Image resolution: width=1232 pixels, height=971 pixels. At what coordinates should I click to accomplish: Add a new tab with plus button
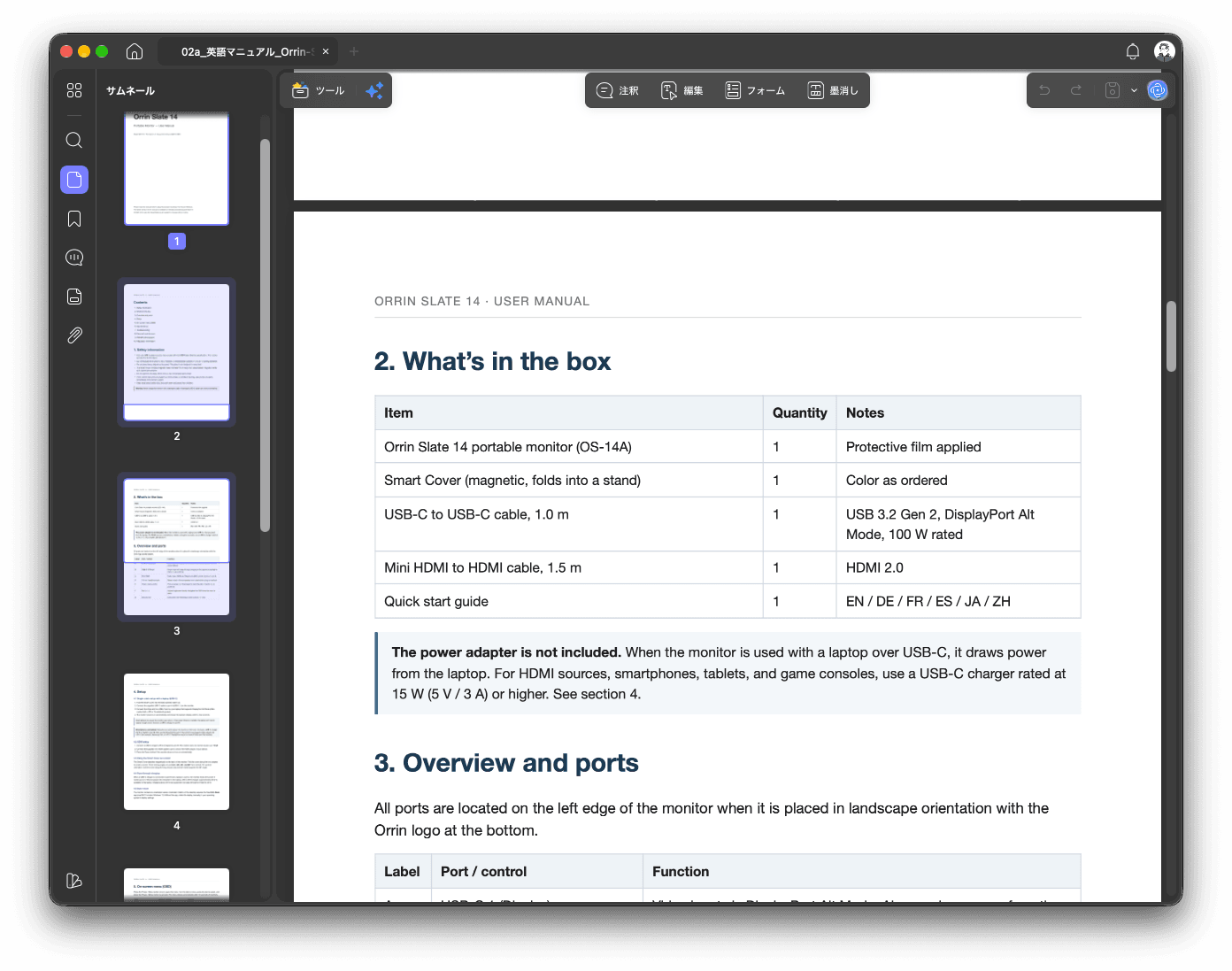(354, 51)
